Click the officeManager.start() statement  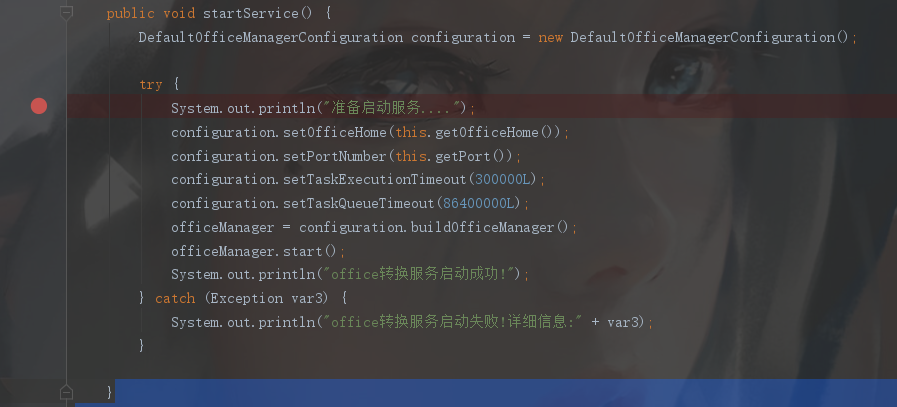point(257,251)
